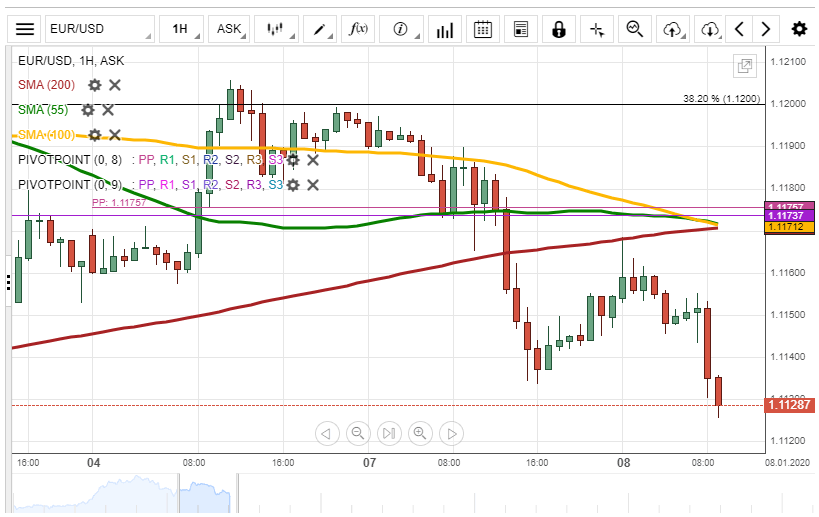Open the chart settings gear in toolbar

[x=799, y=29]
